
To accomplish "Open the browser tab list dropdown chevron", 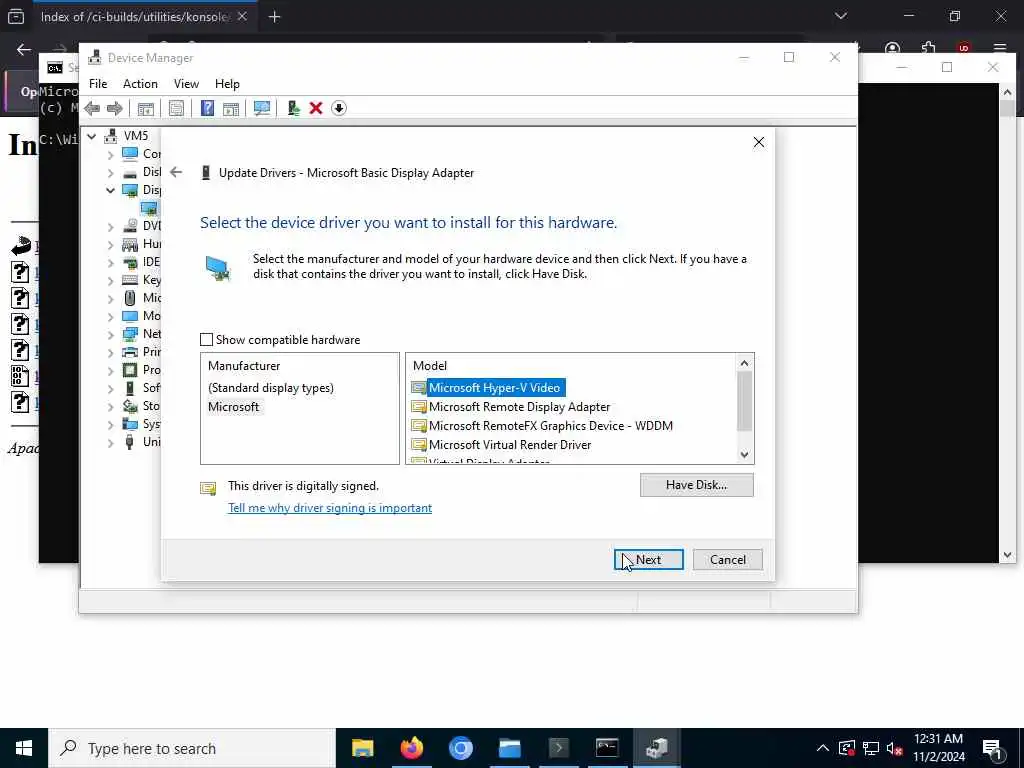I will tap(840, 16).
